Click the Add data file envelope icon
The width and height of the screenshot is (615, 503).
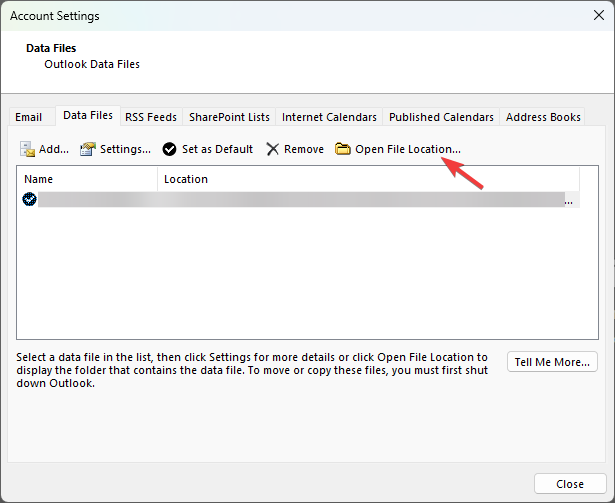(x=27, y=149)
